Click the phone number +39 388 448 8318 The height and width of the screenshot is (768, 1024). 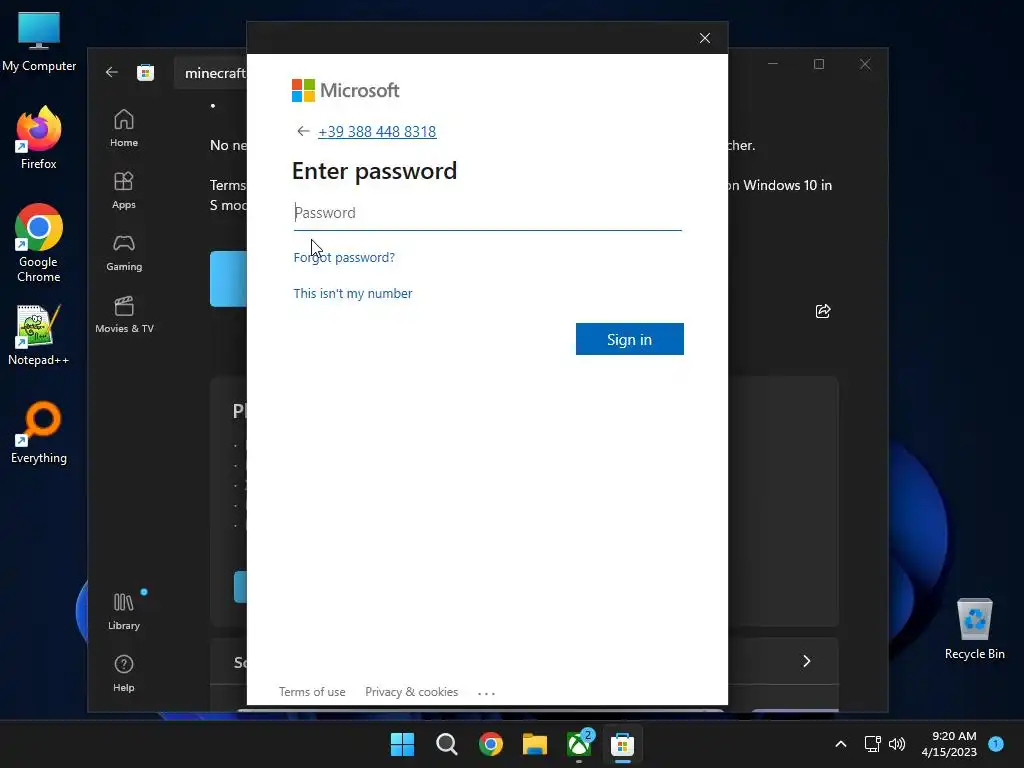click(377, 131)
